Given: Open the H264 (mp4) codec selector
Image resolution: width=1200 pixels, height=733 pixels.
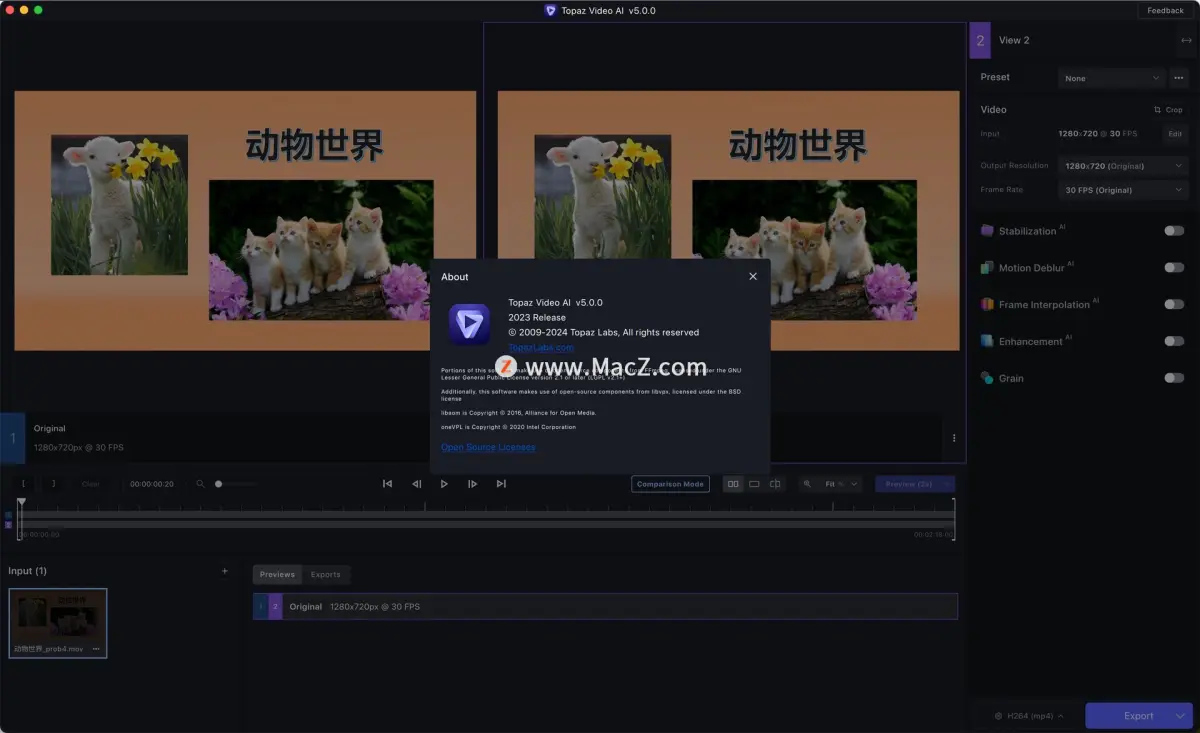Looking at the screenshot, I should tap(1029, 716).
